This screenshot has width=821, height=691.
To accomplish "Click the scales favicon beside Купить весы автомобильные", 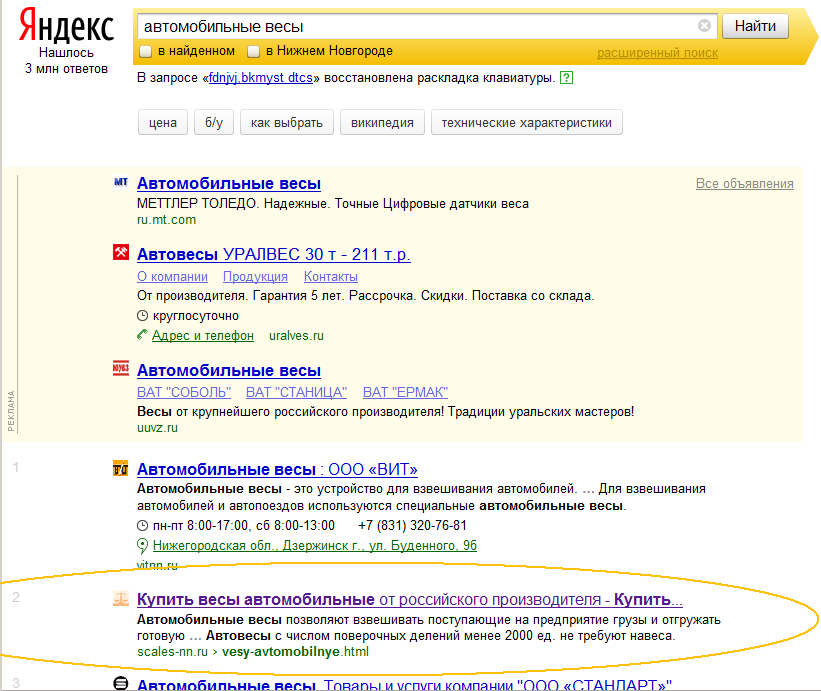I will coord(121,598).
